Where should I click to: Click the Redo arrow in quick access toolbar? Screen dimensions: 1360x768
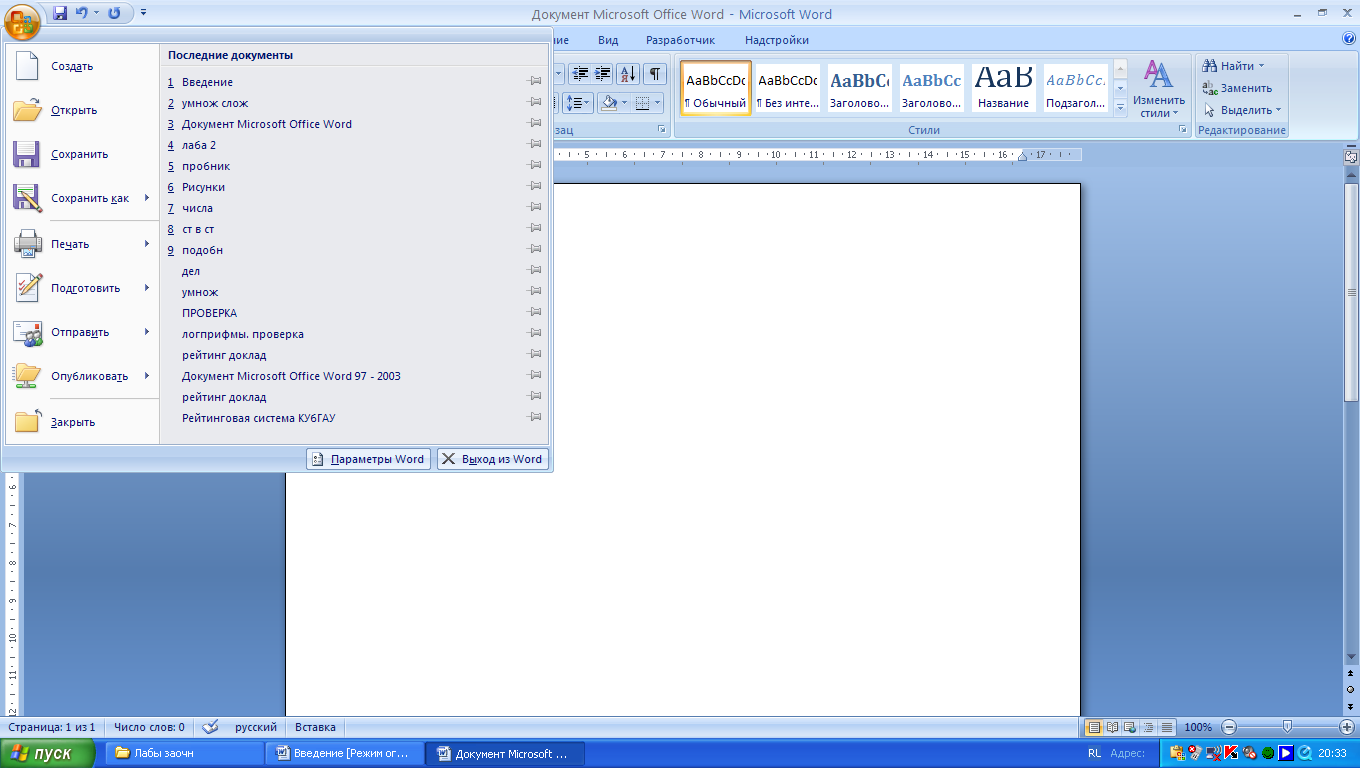(x=114, y=14)
